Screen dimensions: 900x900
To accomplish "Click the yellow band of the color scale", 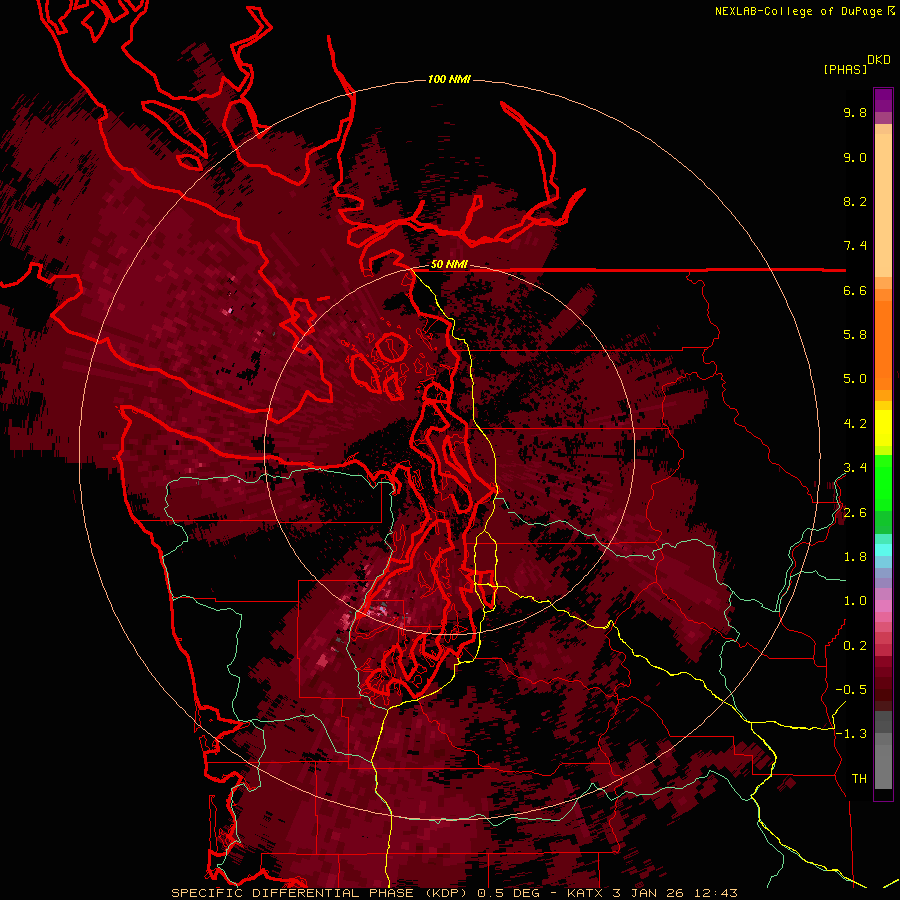I will (883, 428).
